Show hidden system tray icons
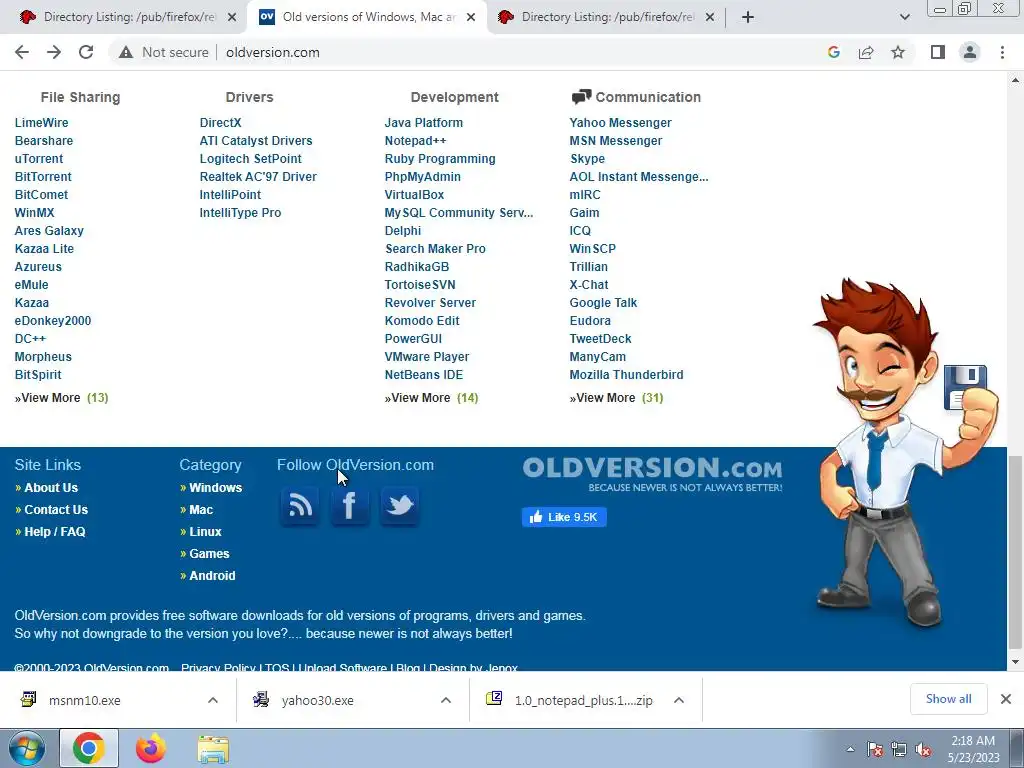The image size is (1024, 768). [x=850, y=749]
